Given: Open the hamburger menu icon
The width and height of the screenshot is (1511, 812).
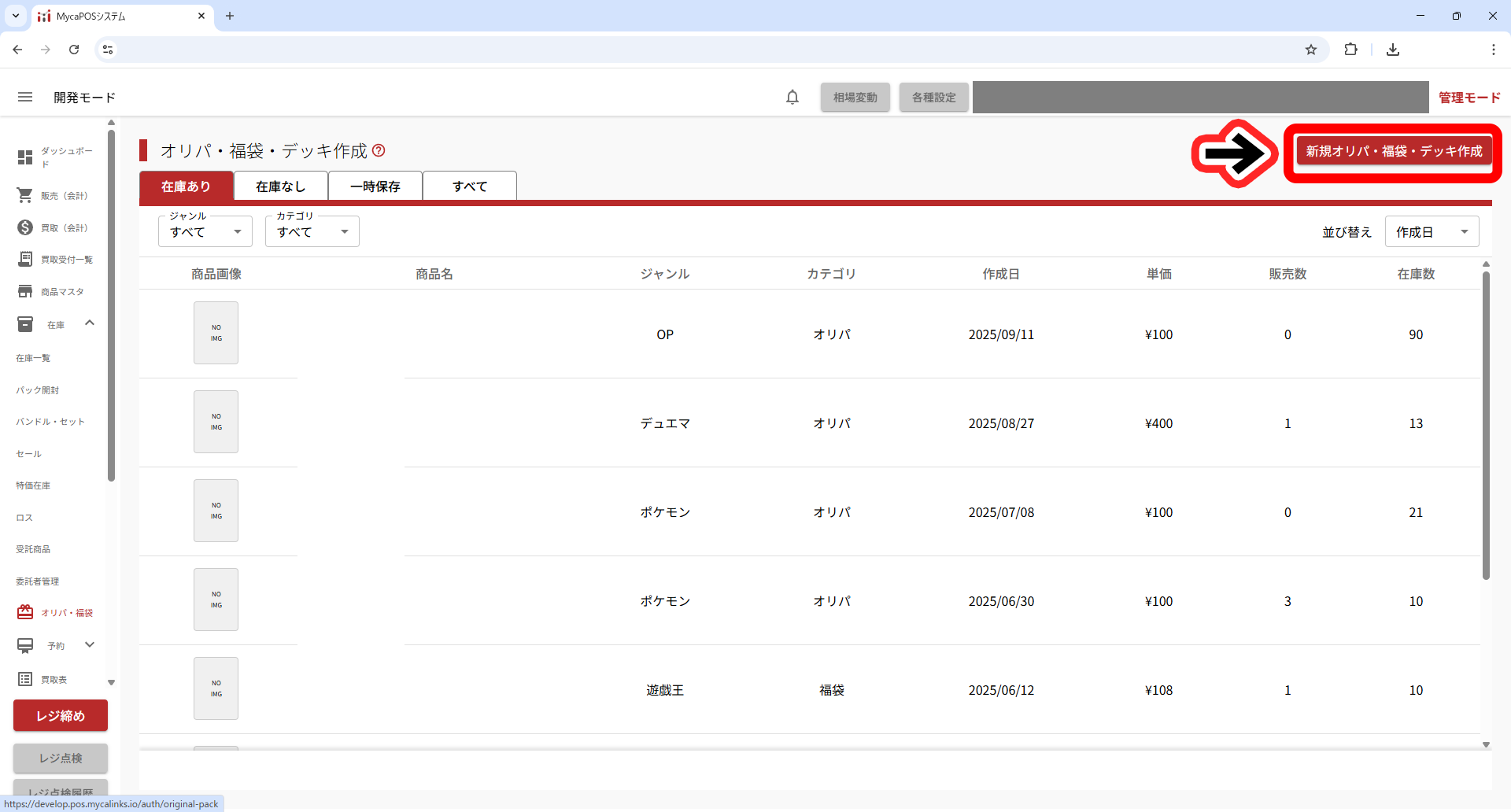Looking at the screenshot, I should 25,97.
